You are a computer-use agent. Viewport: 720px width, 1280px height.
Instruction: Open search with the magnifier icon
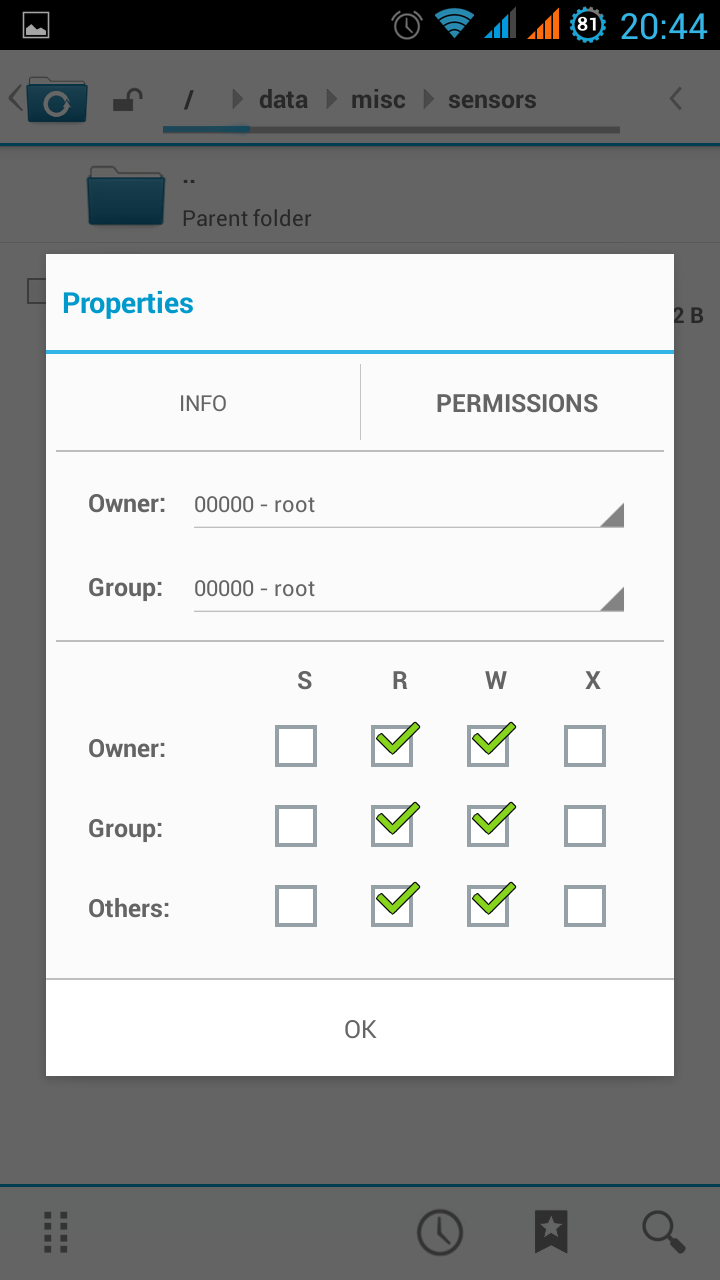pyautogui.click(x=663, y=1232)
